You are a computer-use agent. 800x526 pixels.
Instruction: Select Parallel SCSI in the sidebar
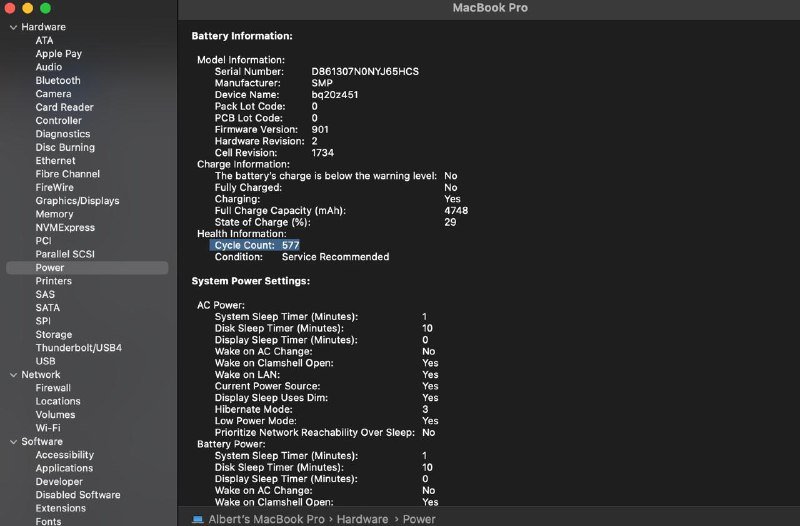pyautogui.click(x=65, y=254)
